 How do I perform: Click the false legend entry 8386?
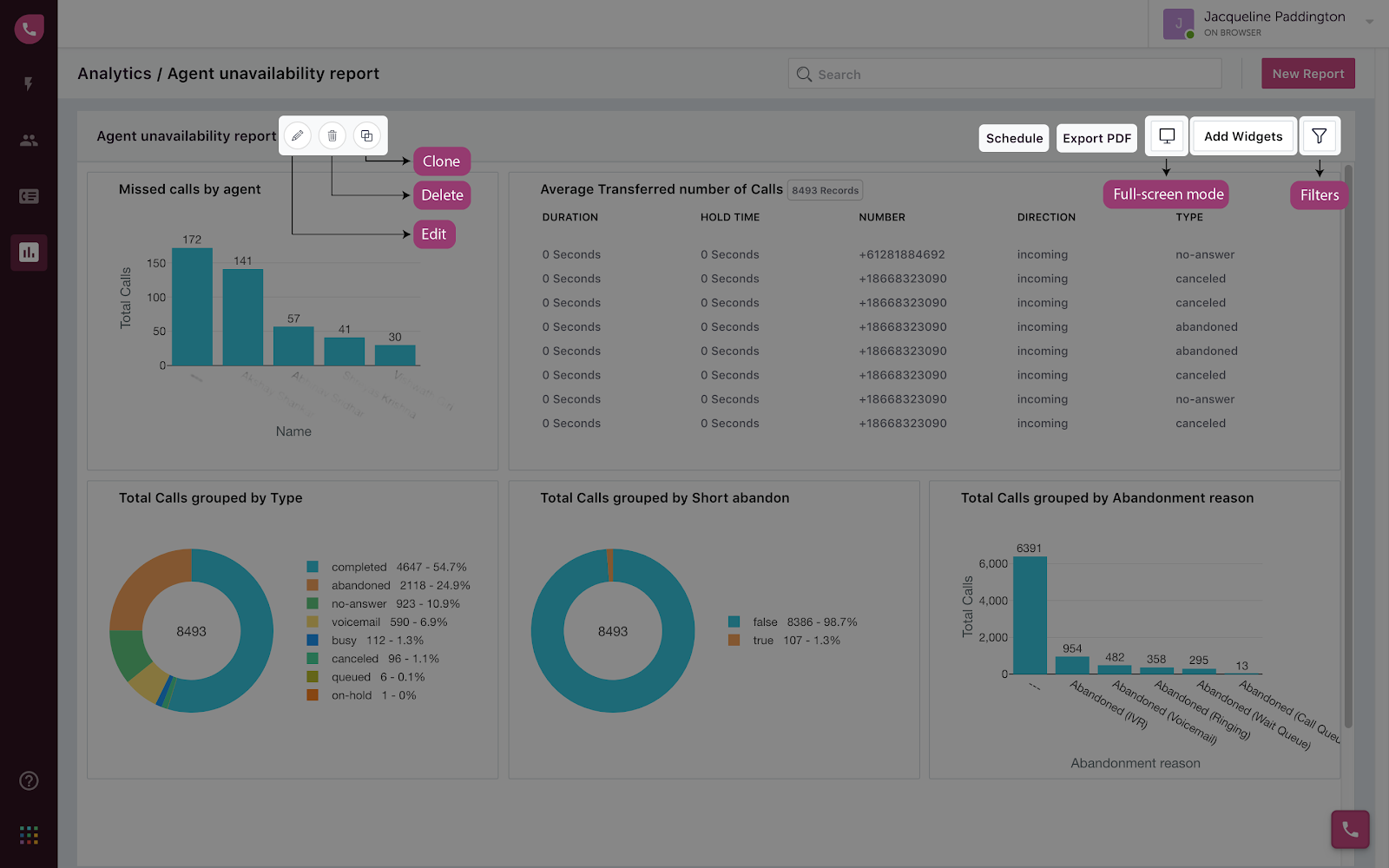click(793, 622)
